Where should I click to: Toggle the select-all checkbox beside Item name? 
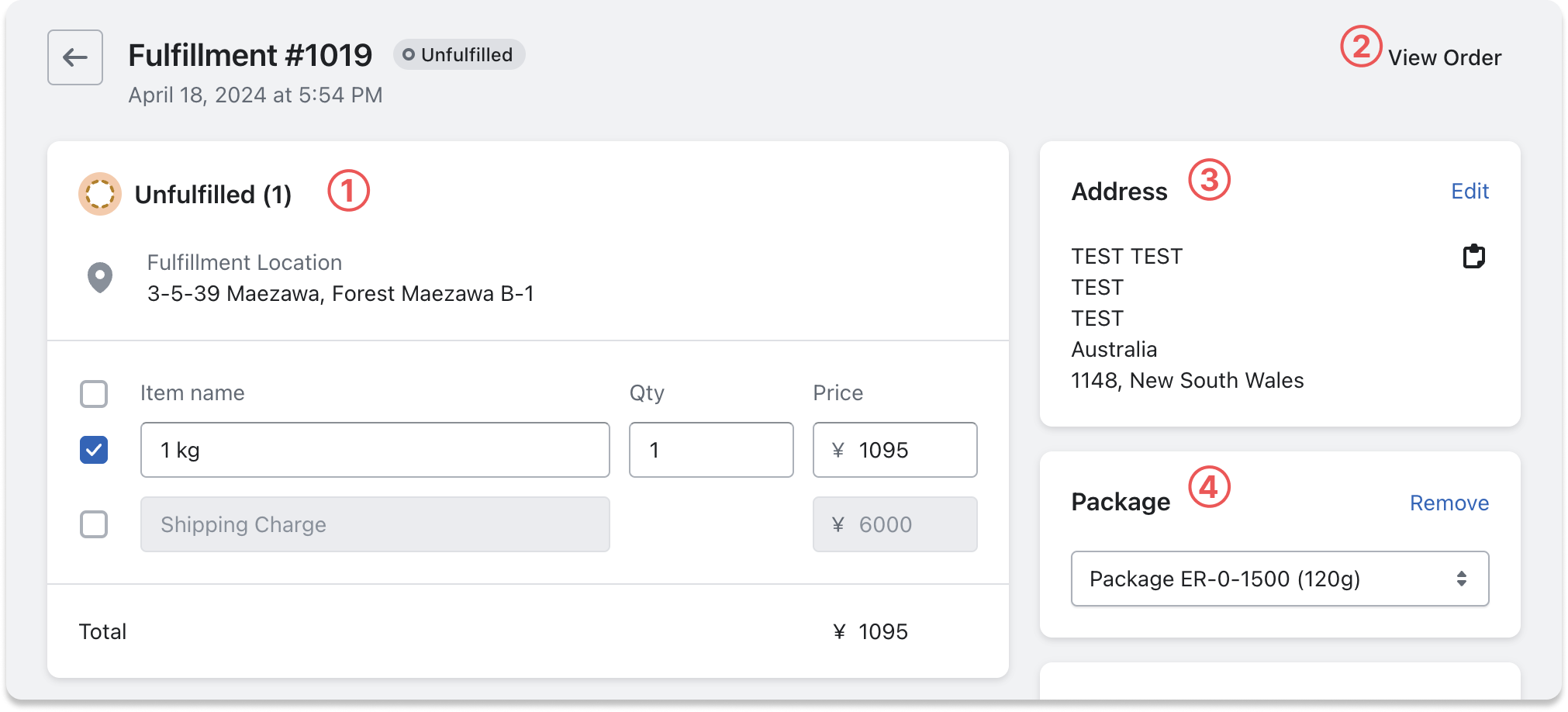point(94,394)
